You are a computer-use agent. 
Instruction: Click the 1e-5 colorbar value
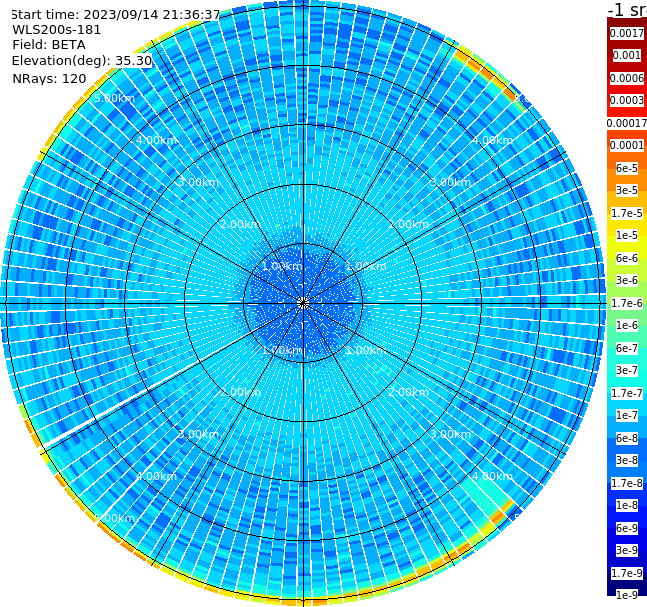coord(627,235)
